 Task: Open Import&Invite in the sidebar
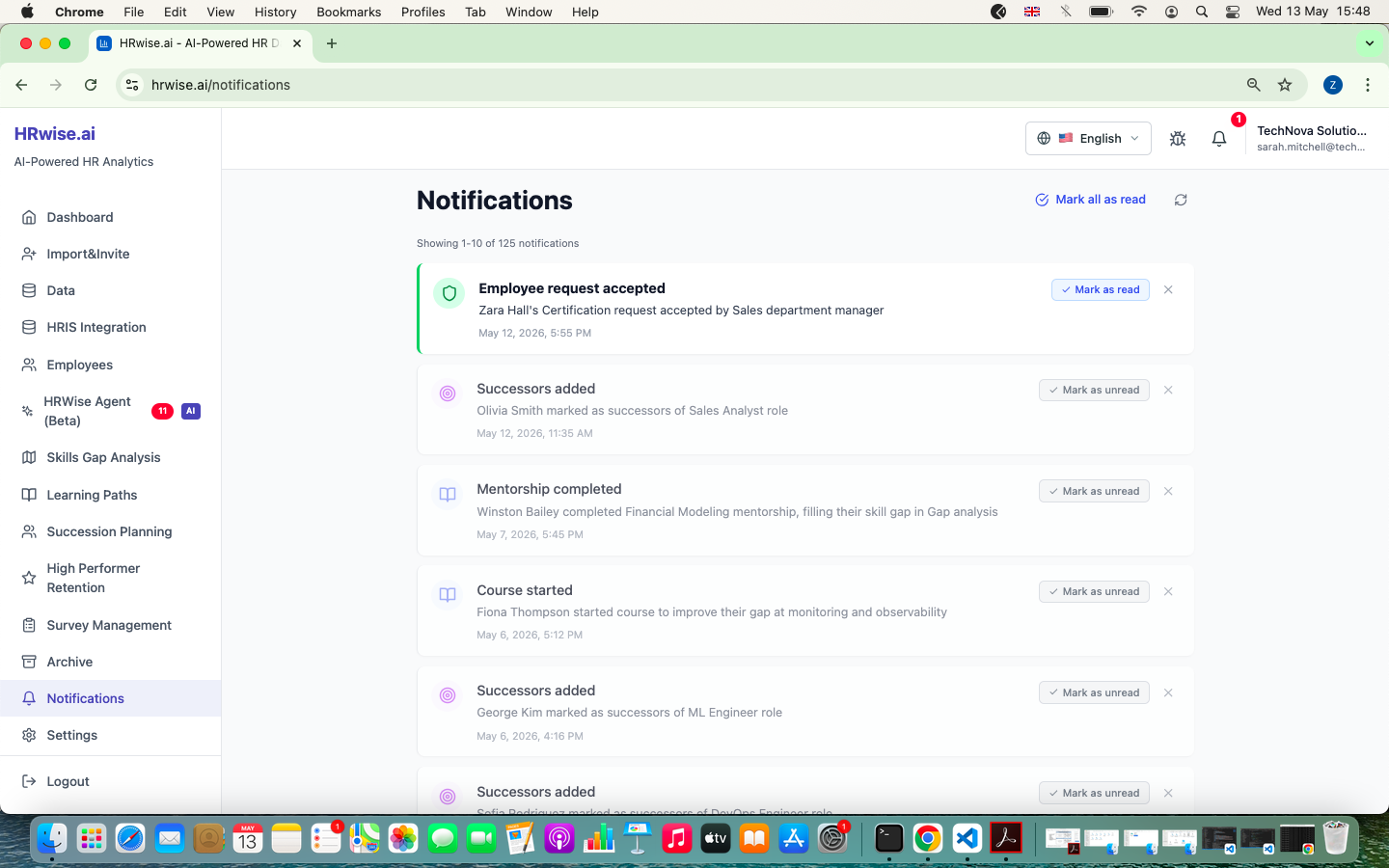[110, 254]
